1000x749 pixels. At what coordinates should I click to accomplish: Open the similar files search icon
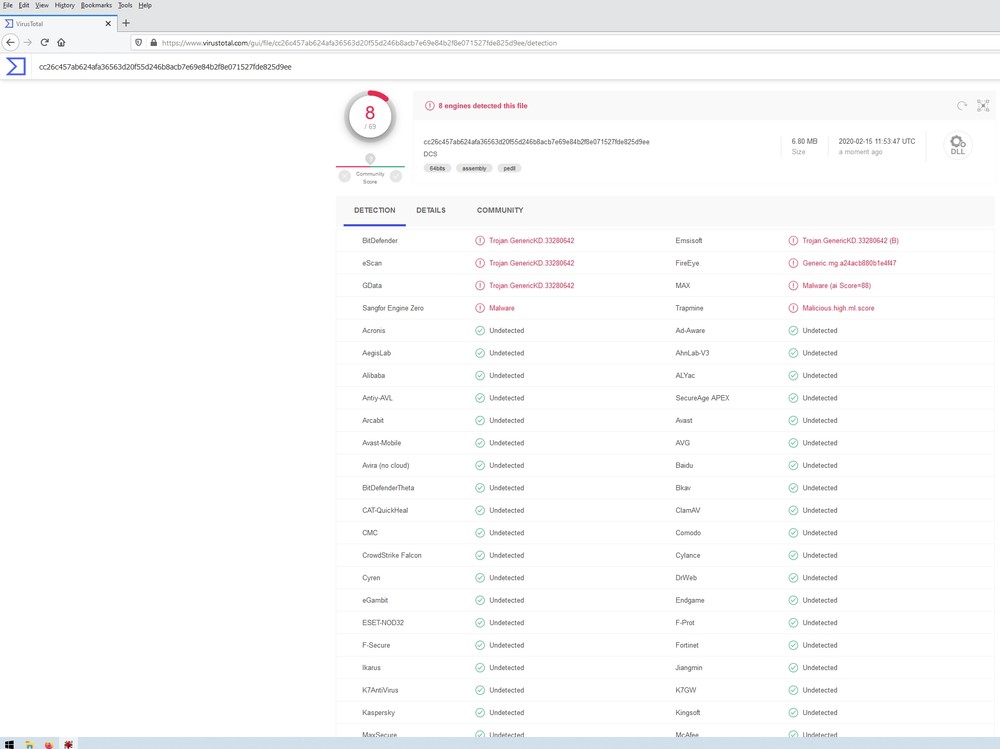pyautogui.click(x=983, y=105)
